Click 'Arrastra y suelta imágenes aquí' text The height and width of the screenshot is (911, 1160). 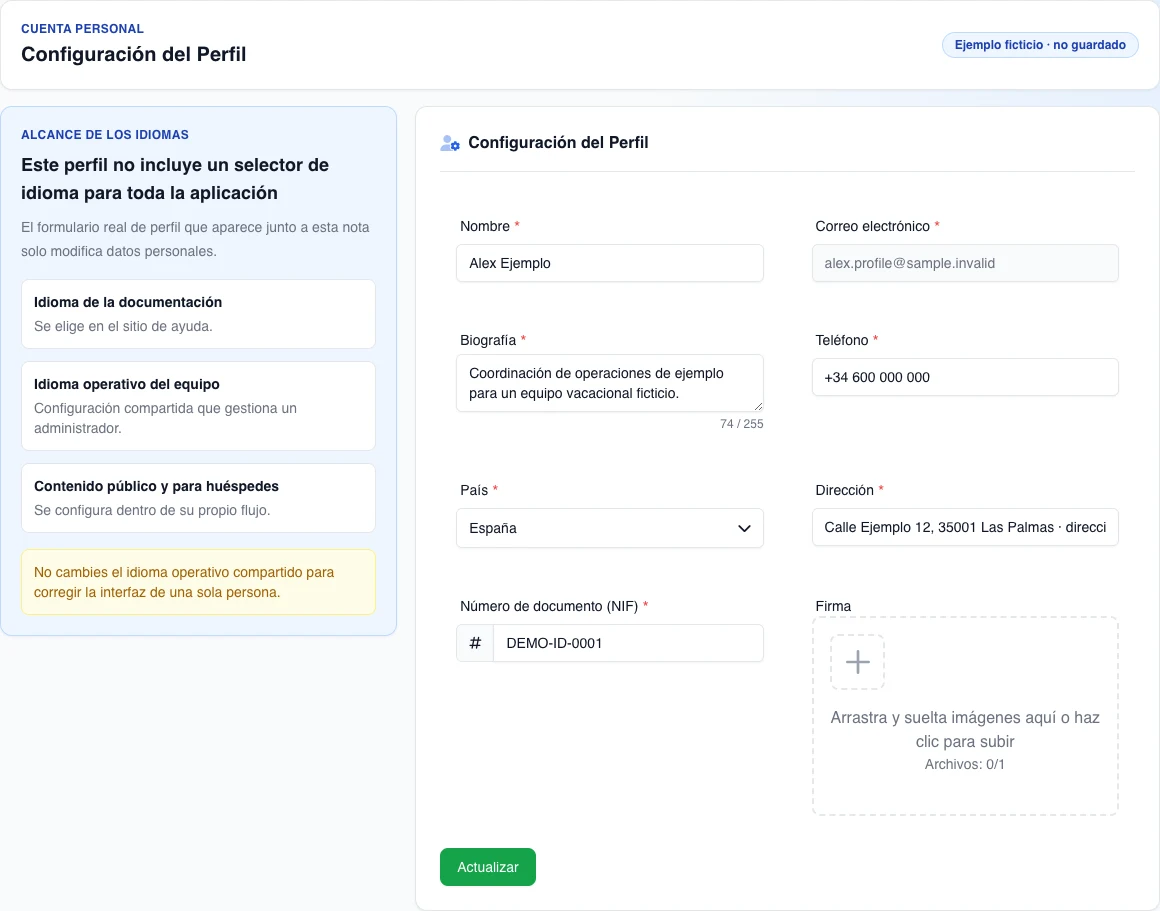[x=965, y=729]
